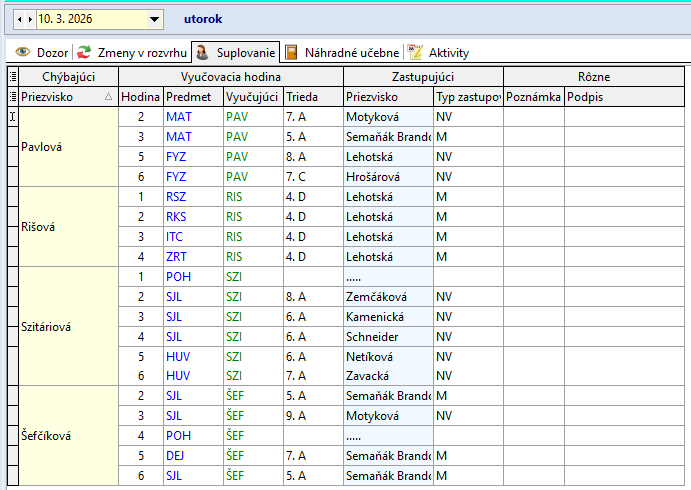Click the Zemčáková substitute cell
Viewport: 691px width, 490px height.
click(375, 296)
